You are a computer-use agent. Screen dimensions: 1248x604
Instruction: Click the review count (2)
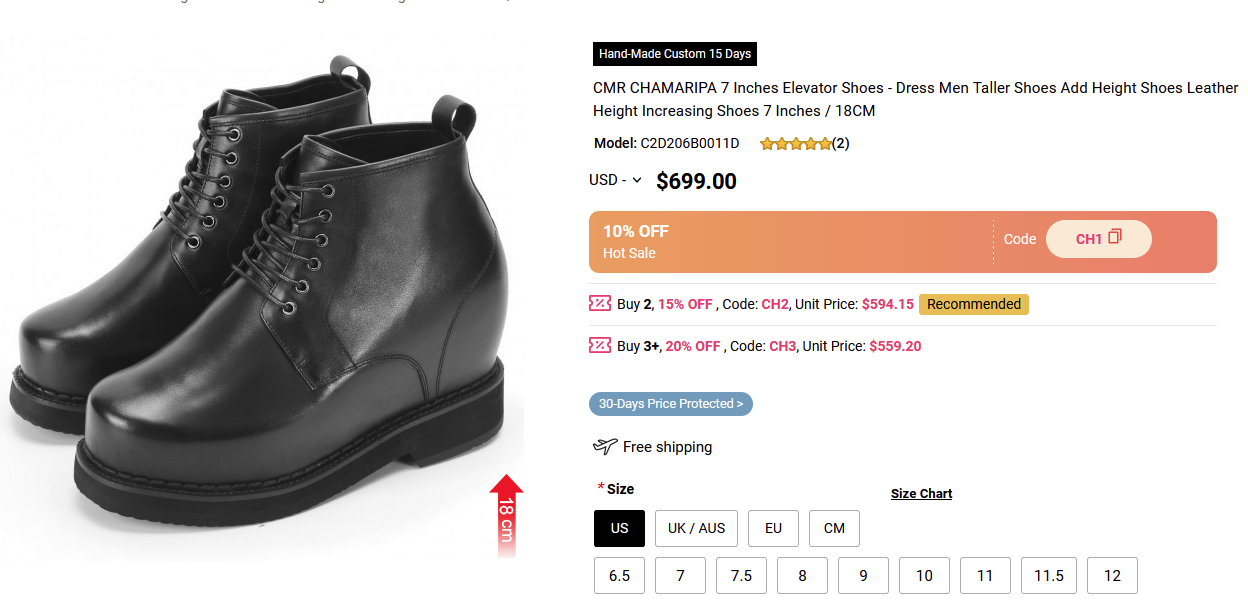click(x=841, y=144)
